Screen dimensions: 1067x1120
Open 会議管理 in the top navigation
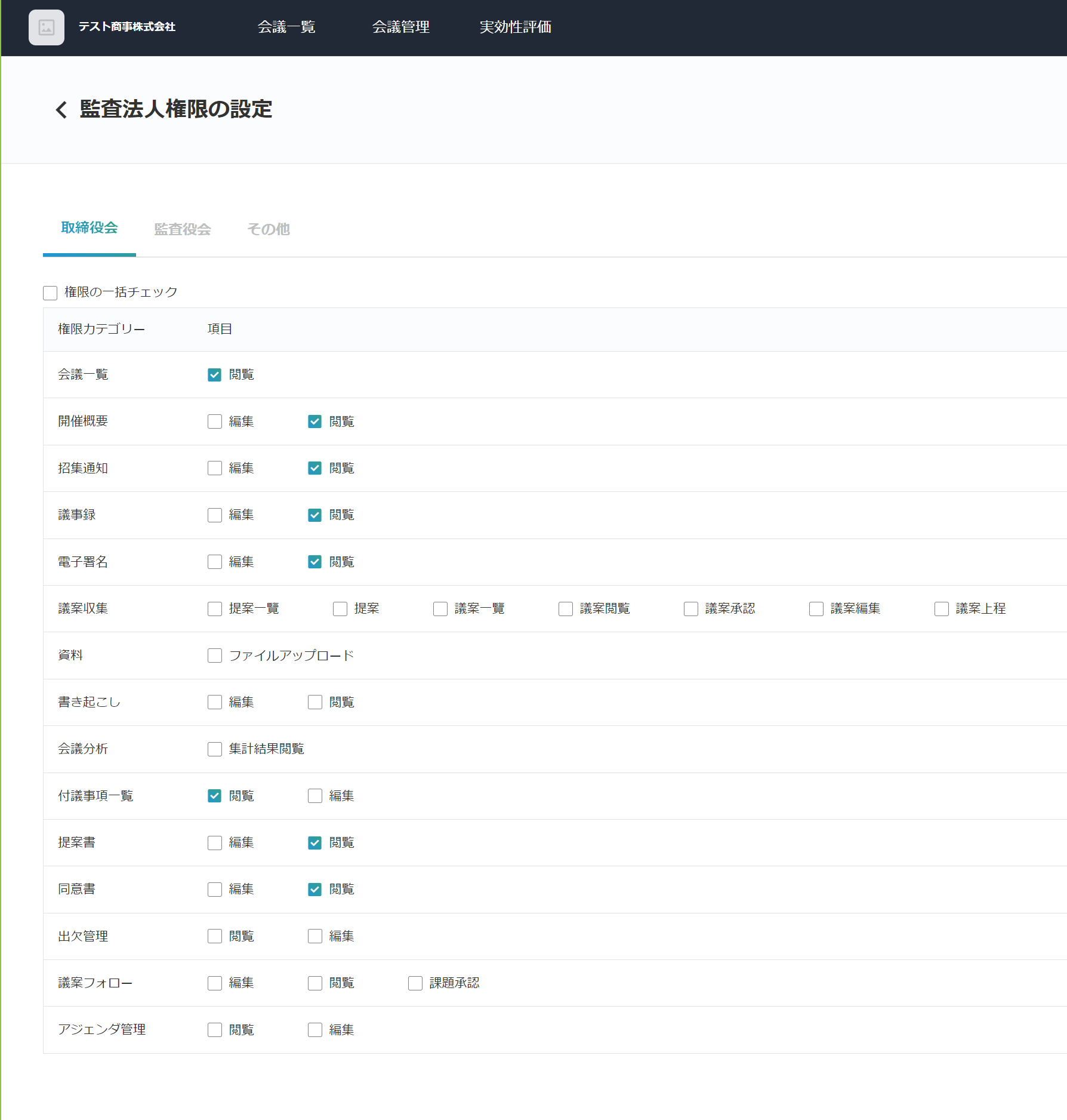pyautogui.click(x=400, y=27)
